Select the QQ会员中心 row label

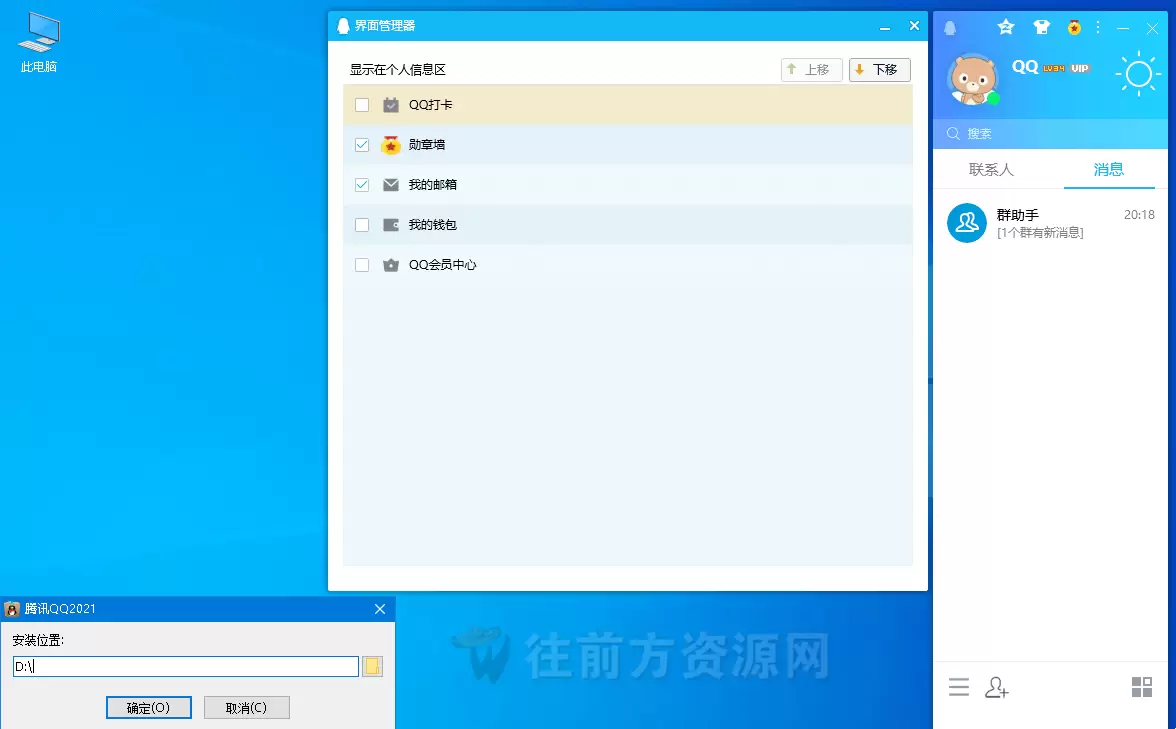442,265
